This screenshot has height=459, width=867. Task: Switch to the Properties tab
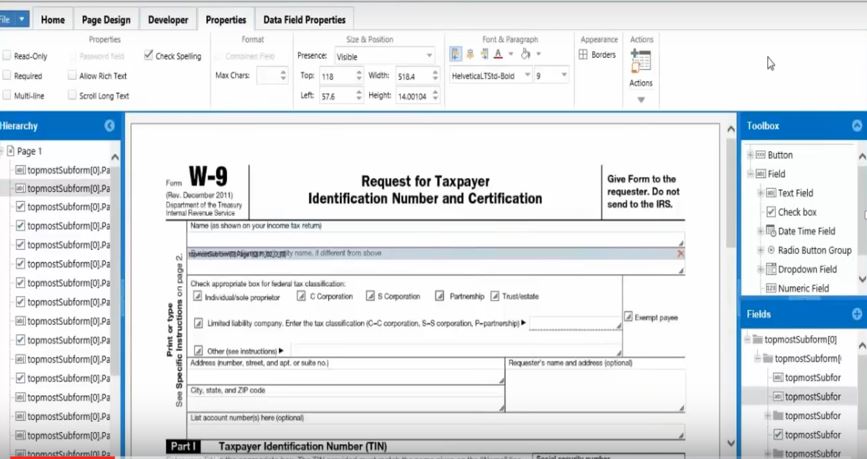click(x=226, y=20)
